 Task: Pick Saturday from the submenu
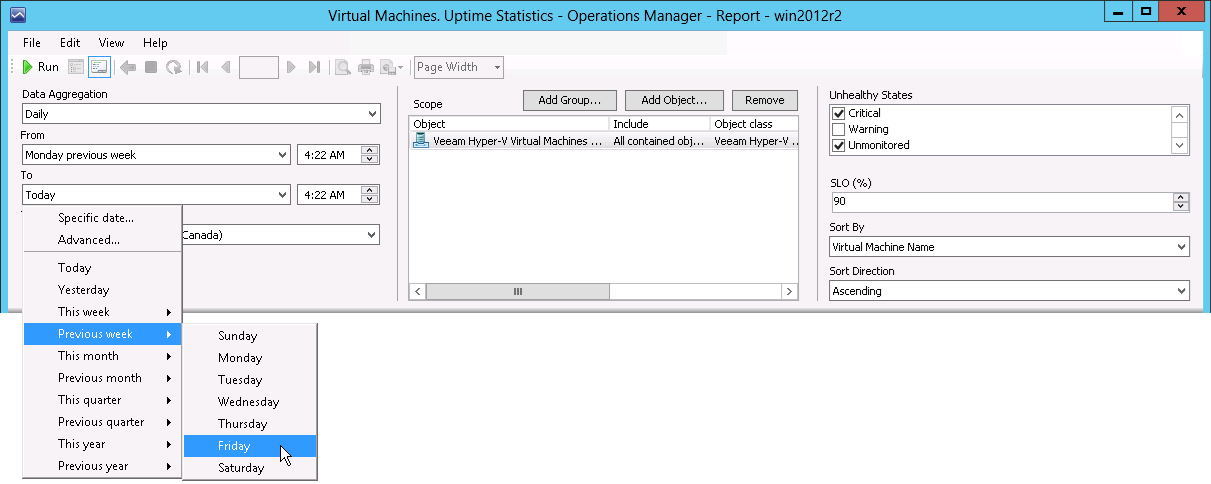(250, 468)
